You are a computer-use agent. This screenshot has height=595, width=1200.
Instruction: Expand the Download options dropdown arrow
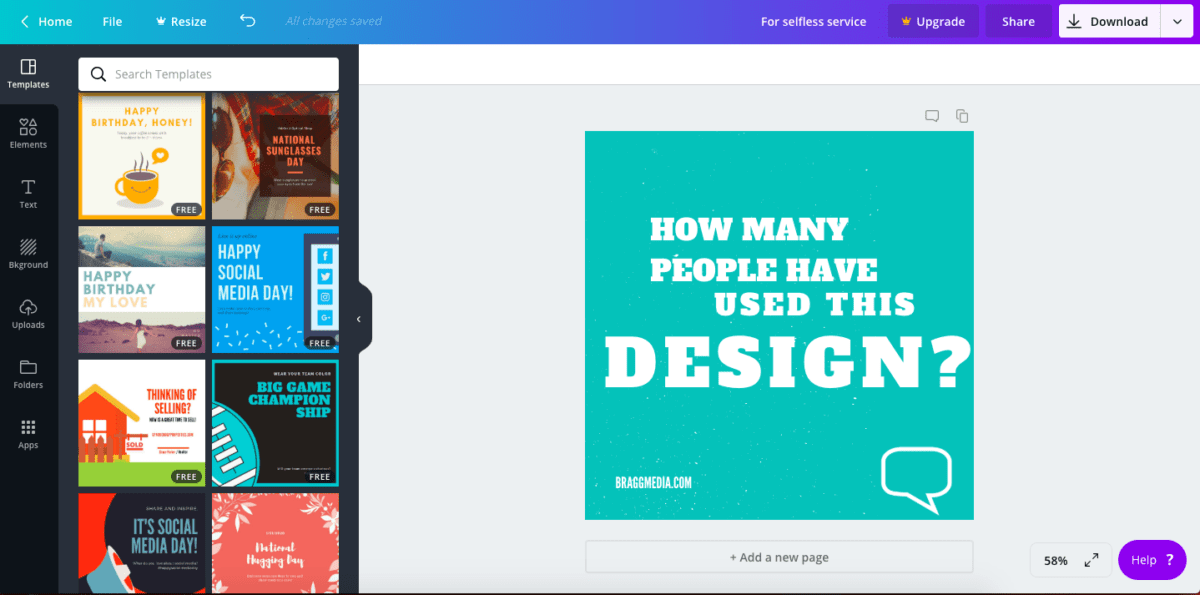[1176, 22]
